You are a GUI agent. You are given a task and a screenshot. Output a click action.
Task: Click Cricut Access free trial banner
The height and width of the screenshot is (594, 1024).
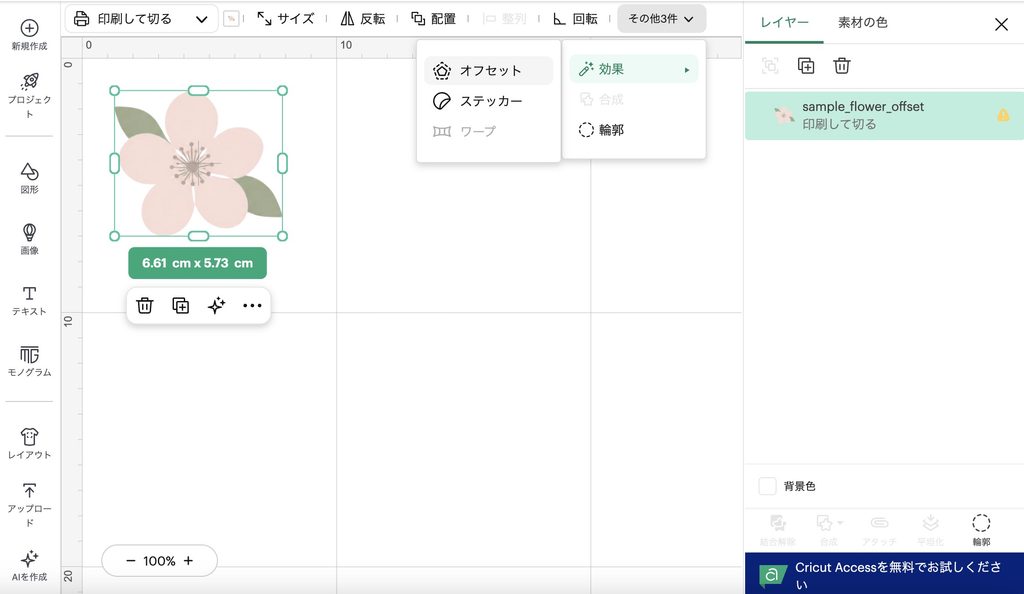coord(884,574)
